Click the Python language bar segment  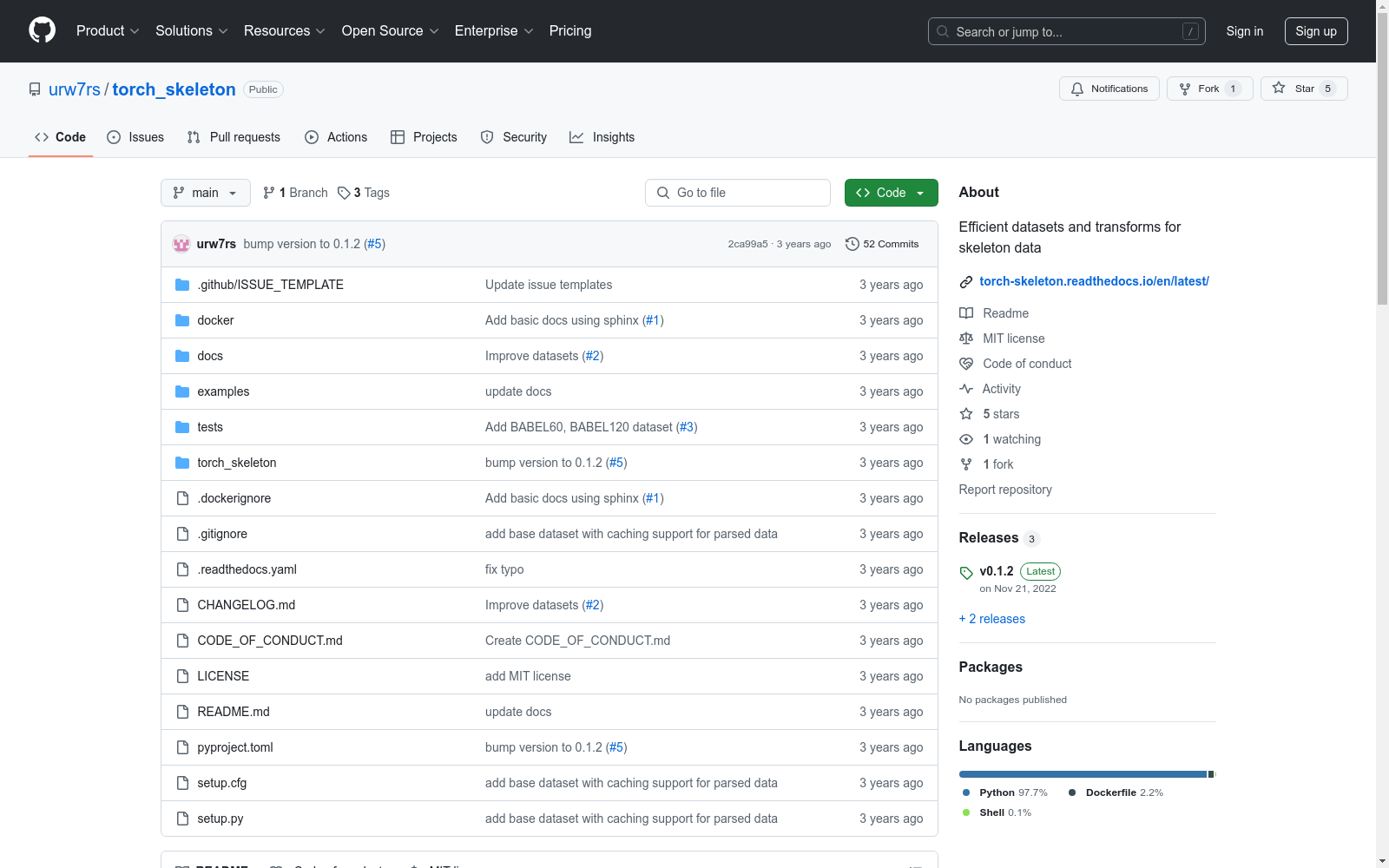click(1083, 774)
